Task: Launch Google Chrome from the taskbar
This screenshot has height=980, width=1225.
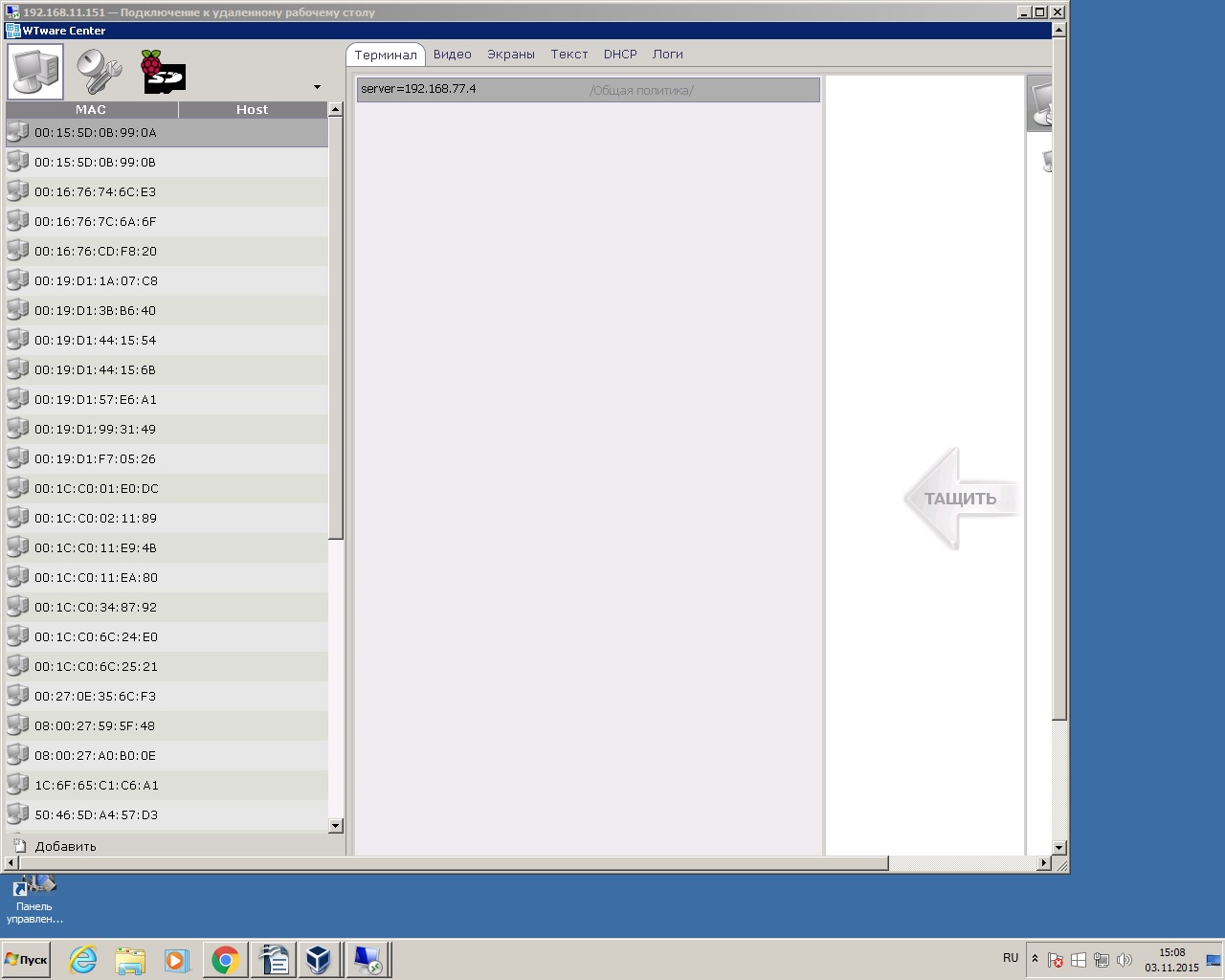Action: 226,960
